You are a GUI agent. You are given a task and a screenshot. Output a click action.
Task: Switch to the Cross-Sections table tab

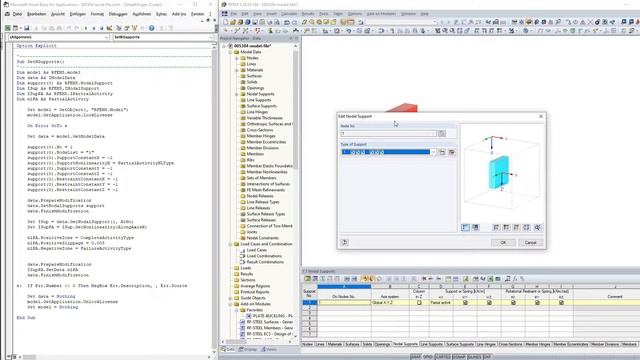510,344
